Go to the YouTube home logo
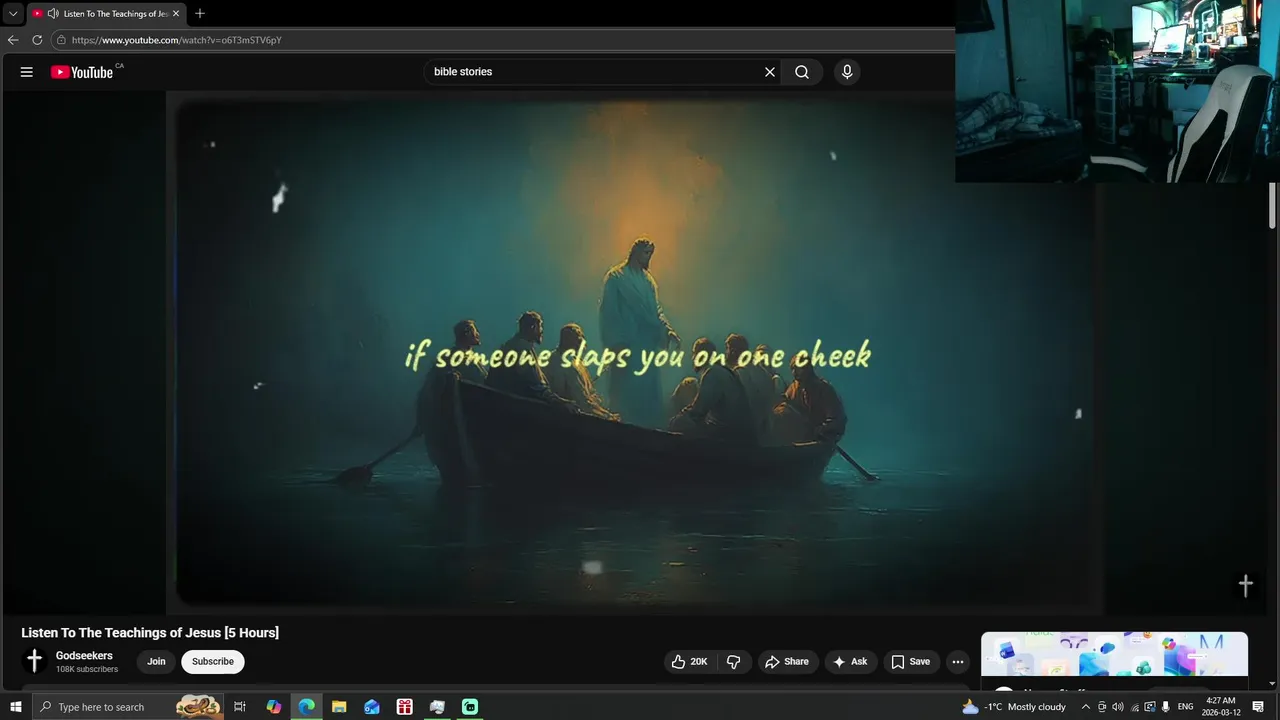 pyautogui.click(x=82, y=72)
